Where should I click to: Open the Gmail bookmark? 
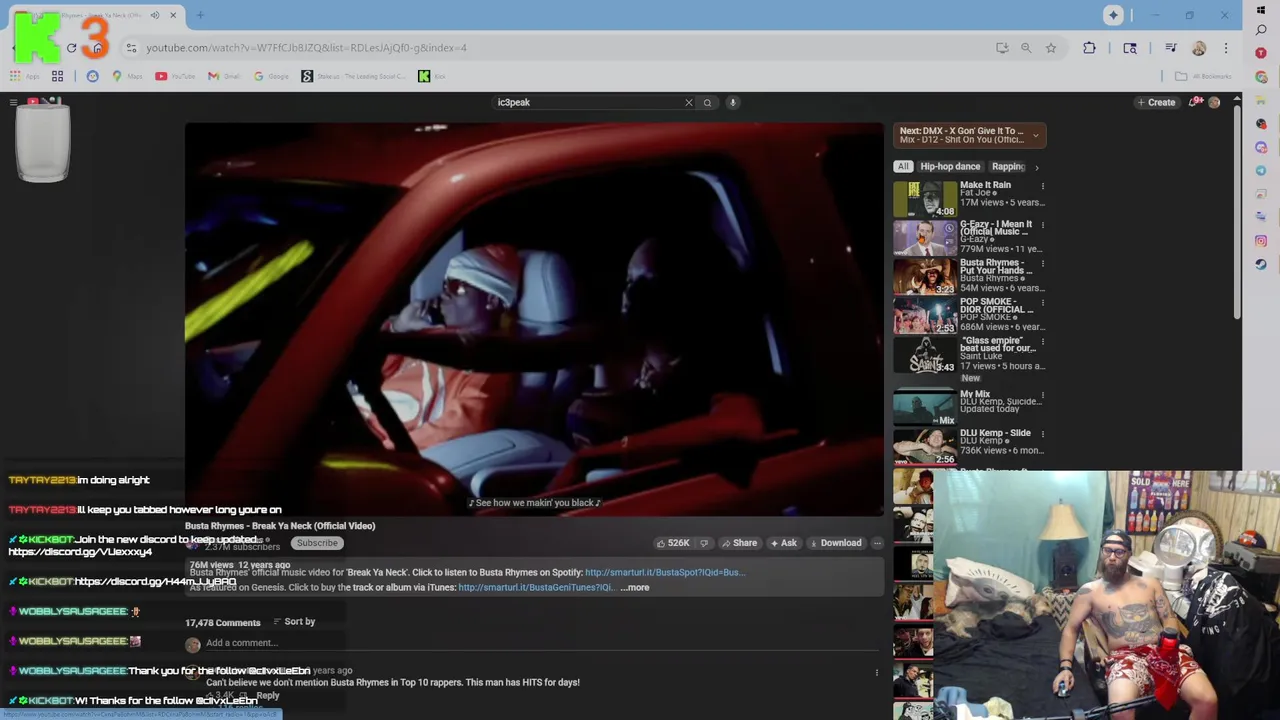pos(224,76)
